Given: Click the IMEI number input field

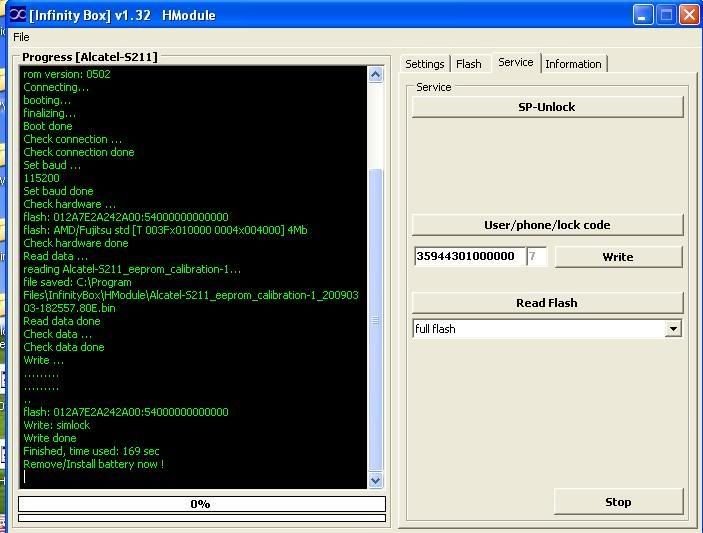Looking at the screenshot, I should coord(468,257).
